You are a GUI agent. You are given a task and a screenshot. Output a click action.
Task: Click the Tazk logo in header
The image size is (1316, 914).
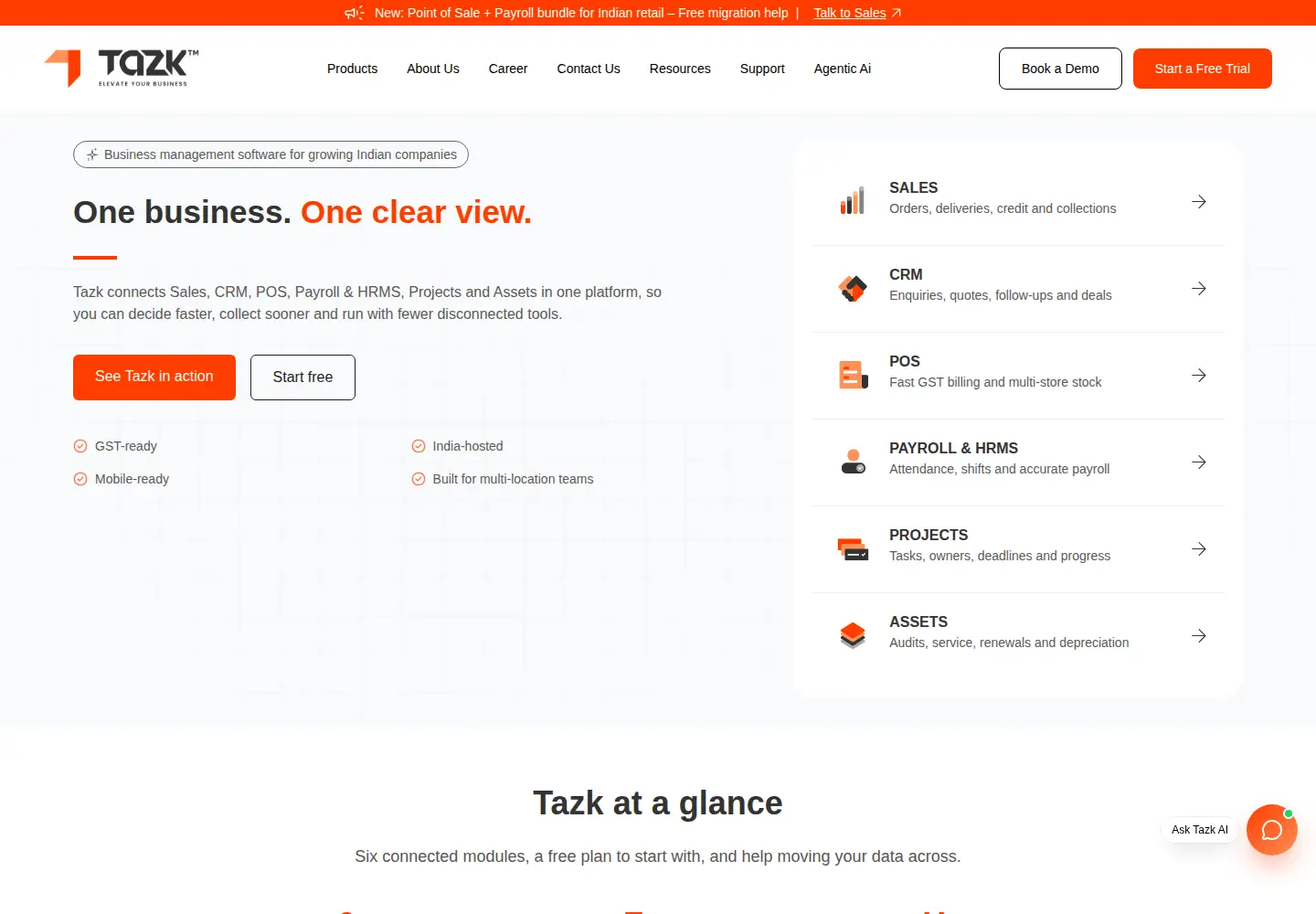[122, 69]
